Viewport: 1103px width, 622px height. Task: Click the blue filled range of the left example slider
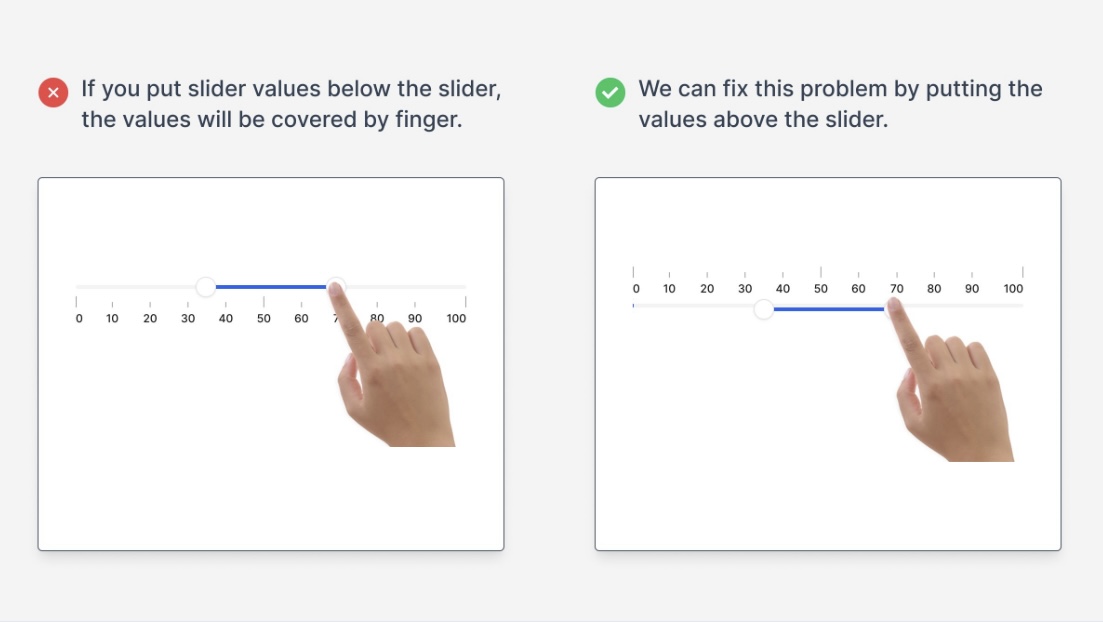[x=270, y=287]
